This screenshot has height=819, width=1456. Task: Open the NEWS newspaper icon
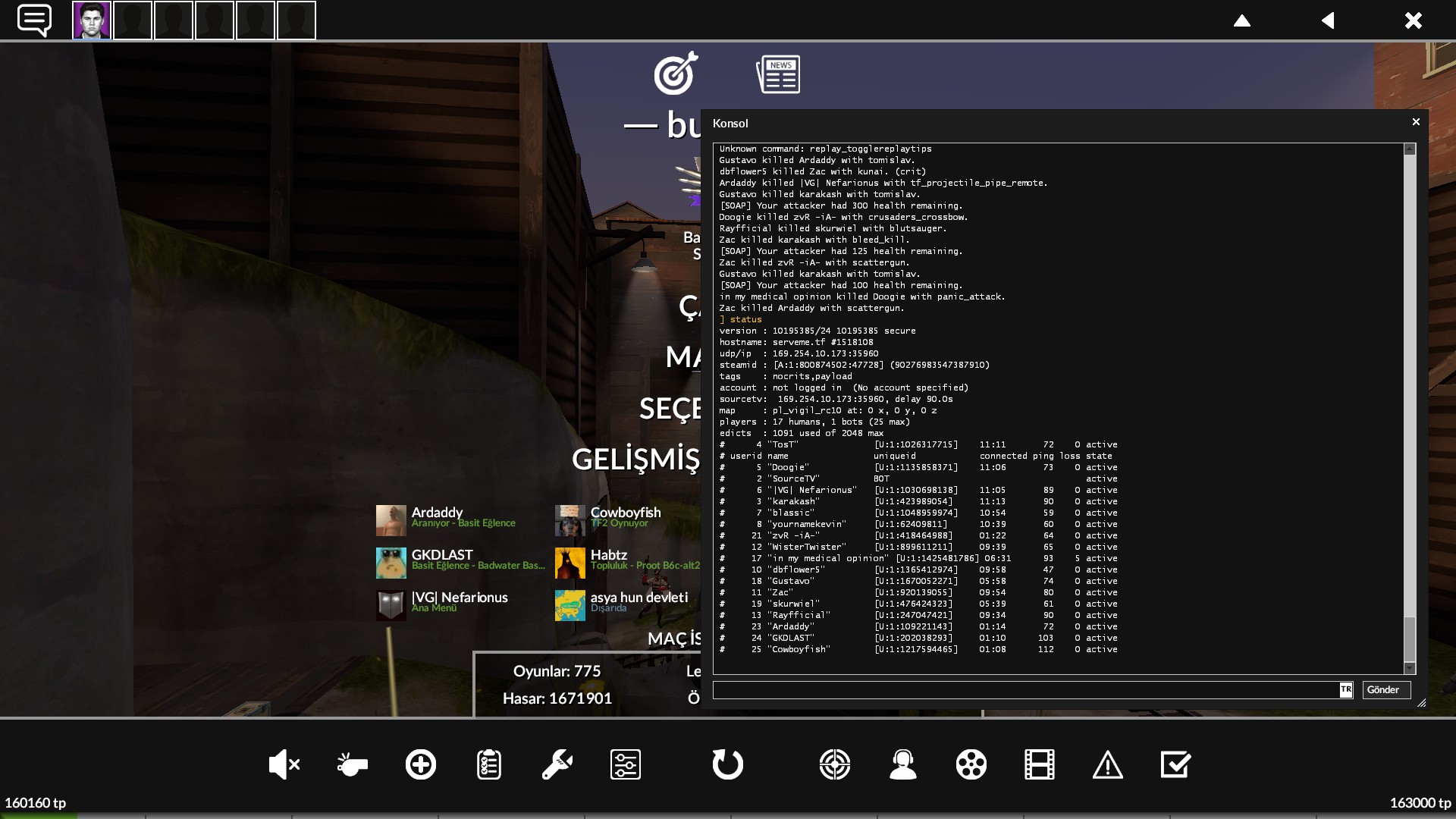pos(778,74)
